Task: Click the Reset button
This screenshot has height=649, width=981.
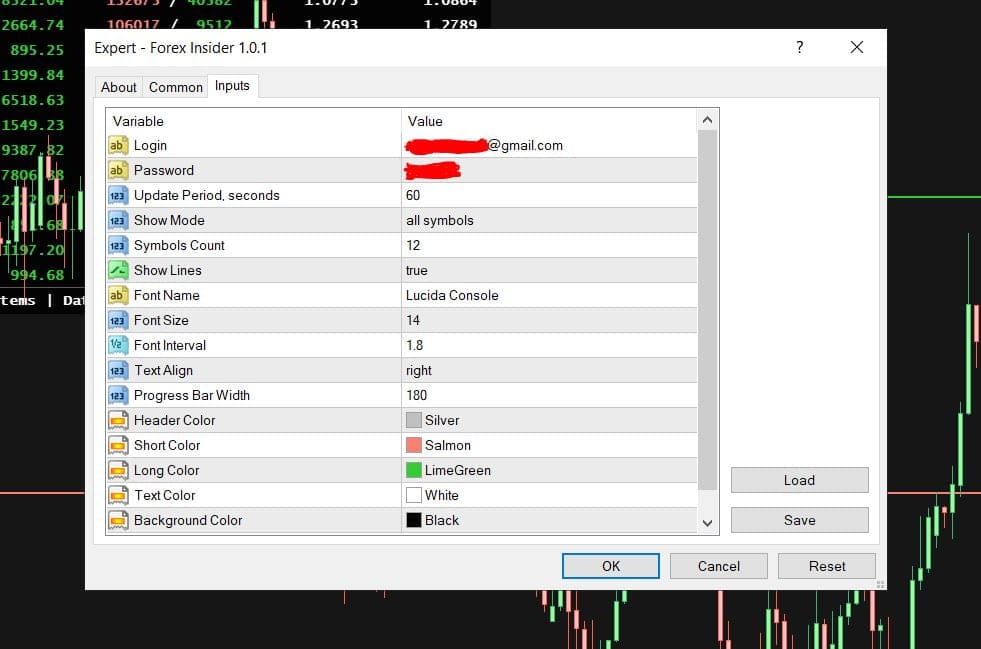Action: (x=826, y=566)
